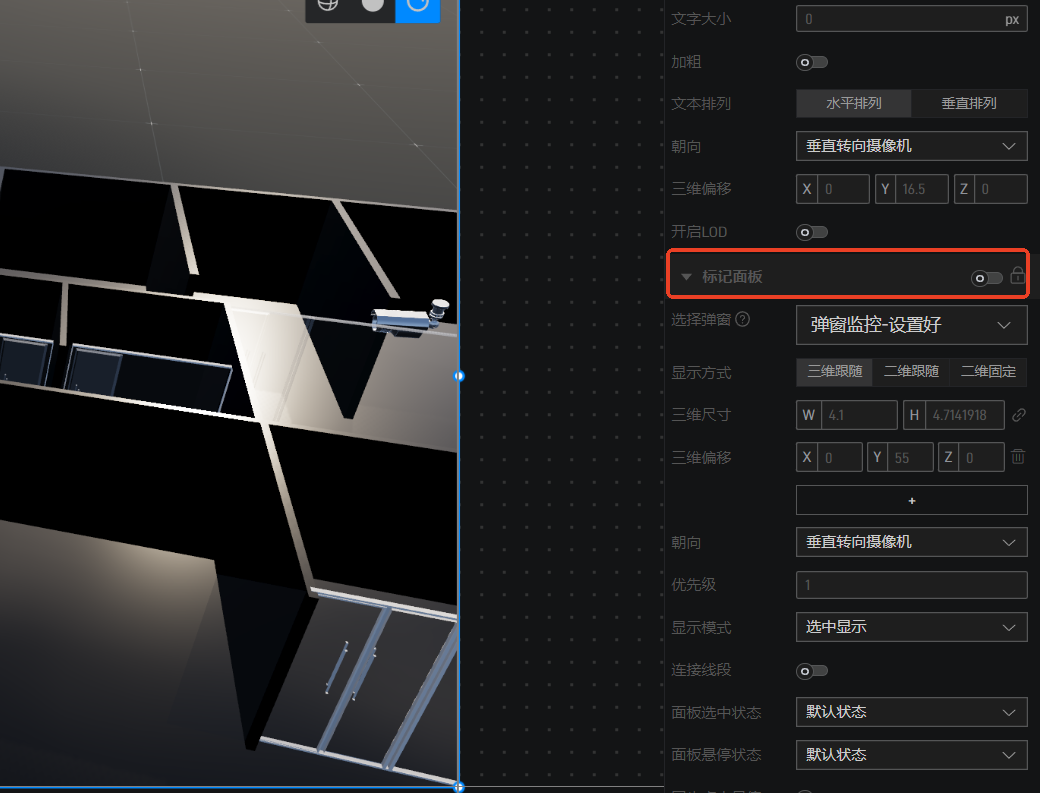Turn on the 标记面板 toggle

(x=986, y=278)
